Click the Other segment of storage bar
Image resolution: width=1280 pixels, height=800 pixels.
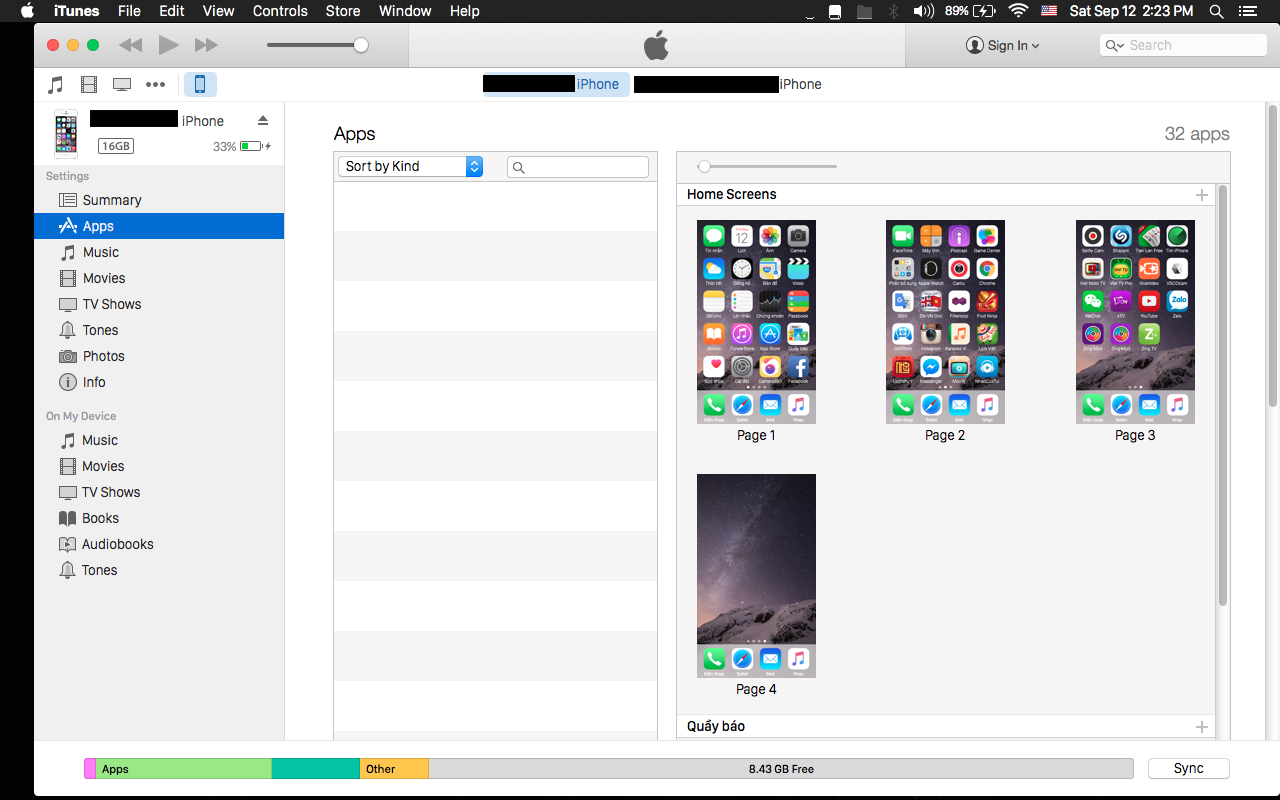[x=394, y=769]
